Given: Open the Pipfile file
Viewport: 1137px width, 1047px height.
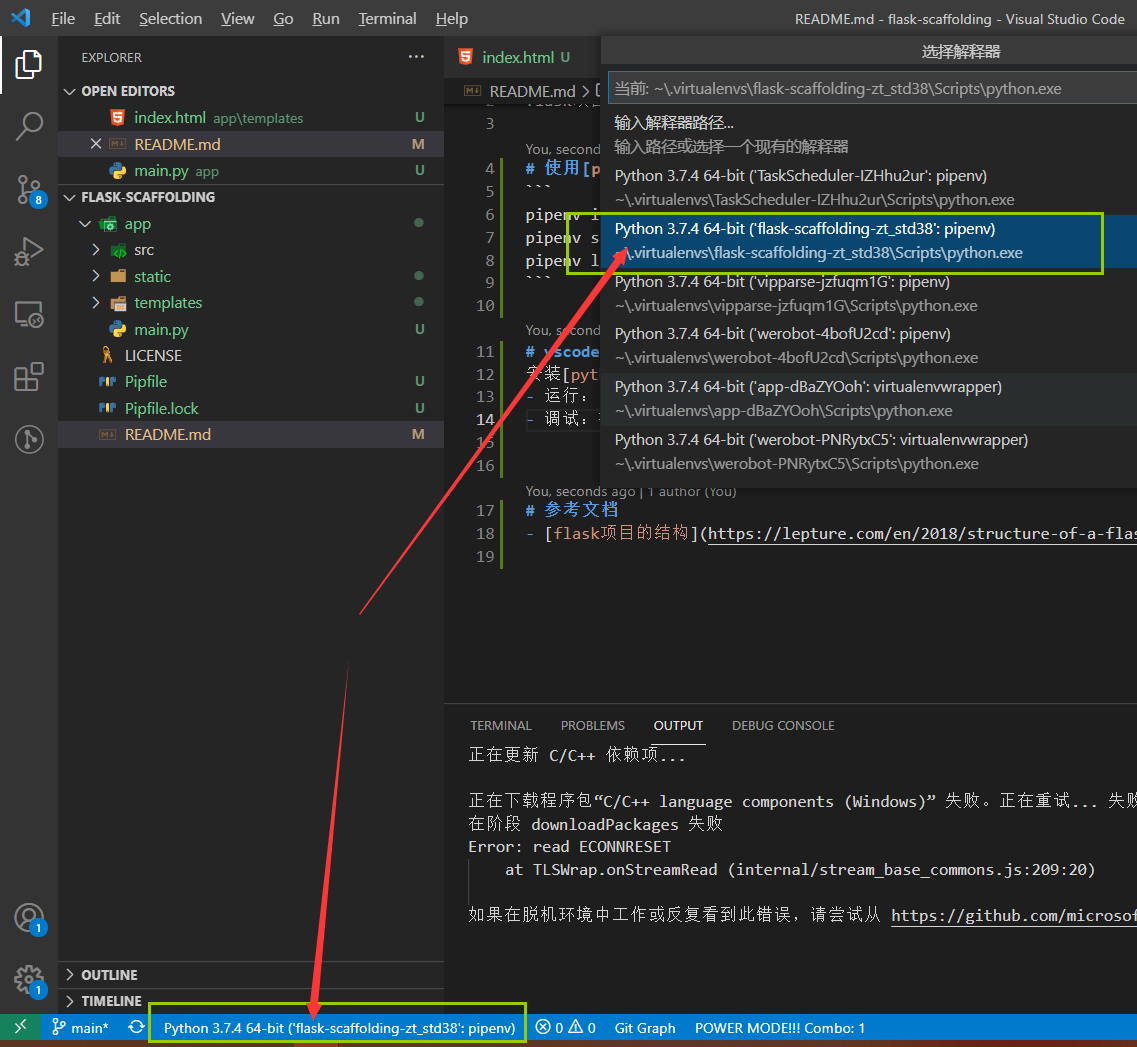Looking at the screenshot, I should [251, 381].
